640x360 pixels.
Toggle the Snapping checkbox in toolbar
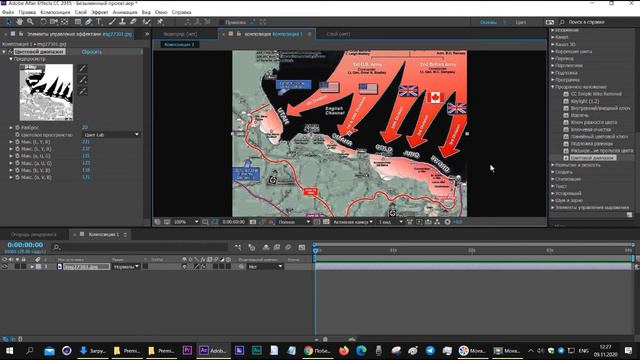click(x=222, y=22)
